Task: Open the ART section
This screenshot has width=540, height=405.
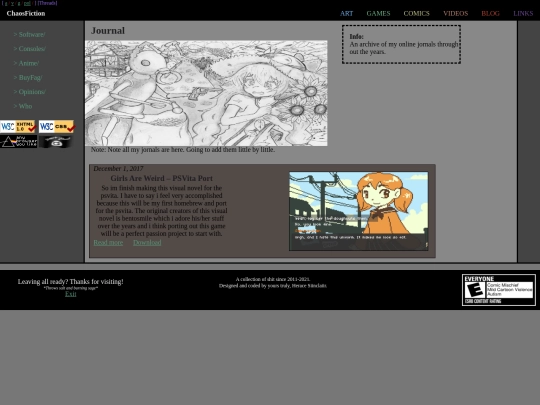Action: 346,13
